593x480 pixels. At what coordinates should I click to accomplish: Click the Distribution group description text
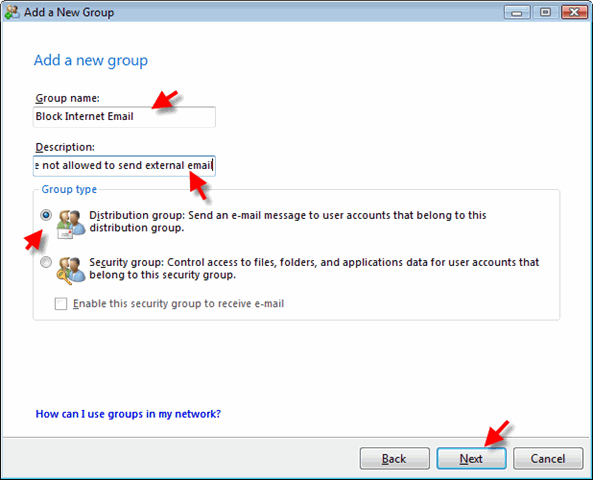[x=287, y=221]
